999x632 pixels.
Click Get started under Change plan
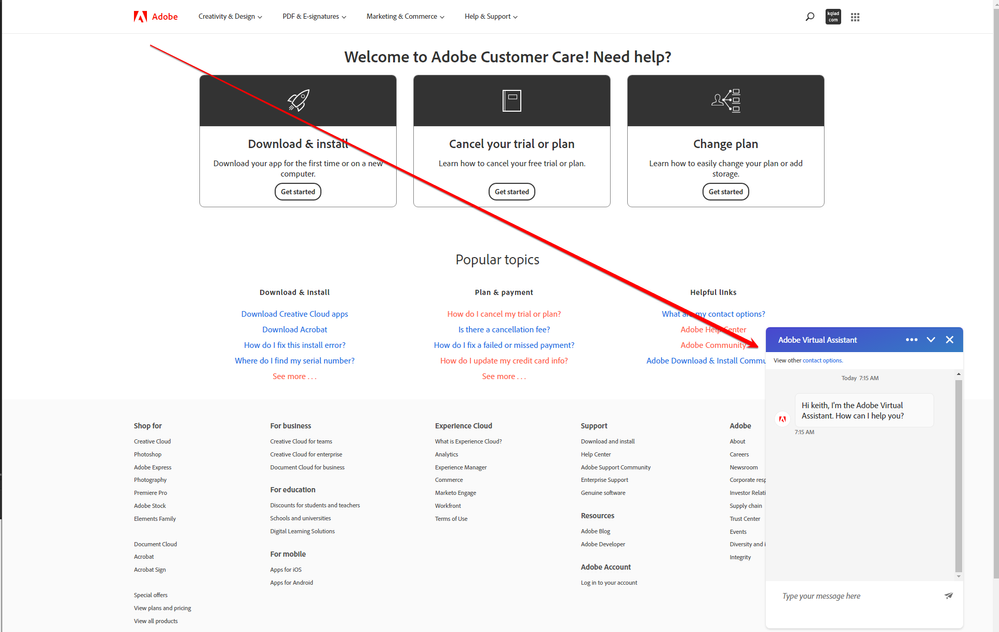(x=726, y=192)
